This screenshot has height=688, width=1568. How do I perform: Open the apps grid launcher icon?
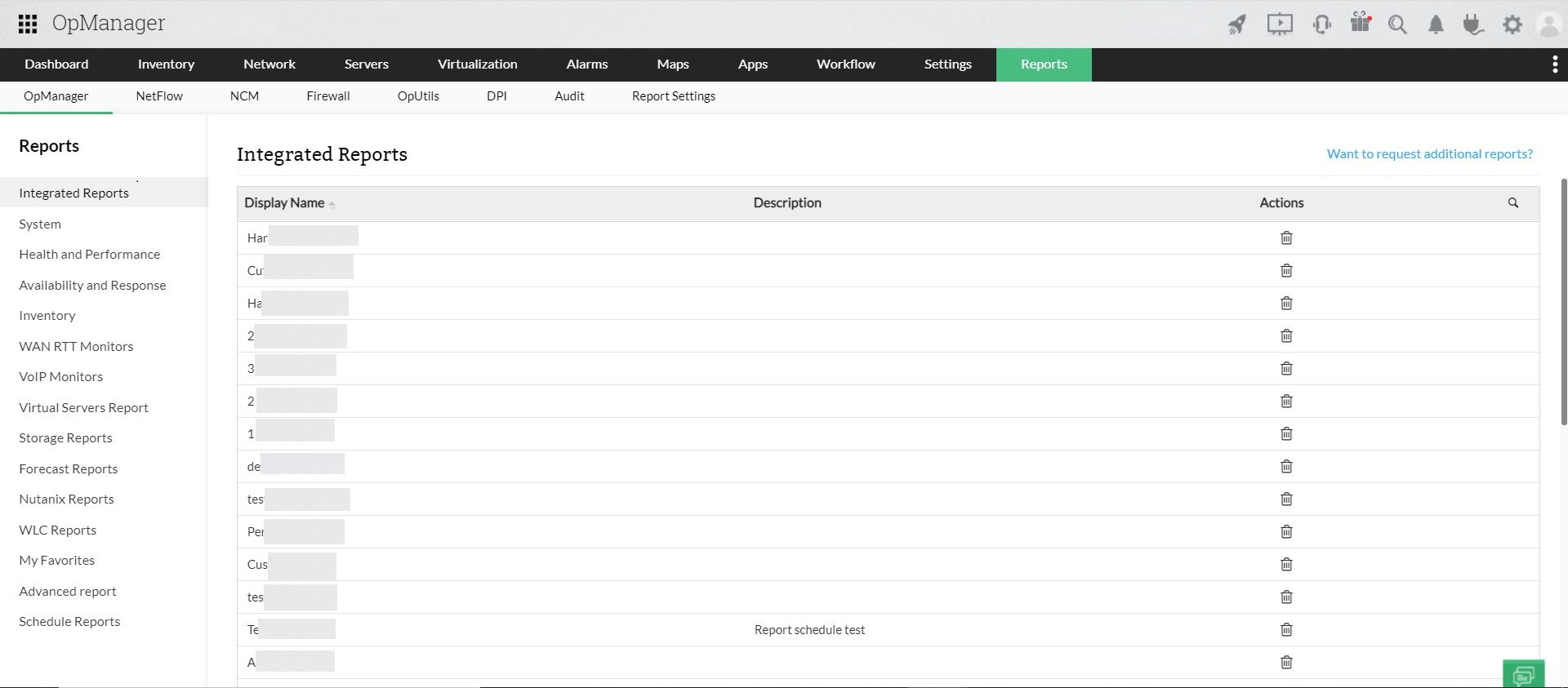[28, 24]
